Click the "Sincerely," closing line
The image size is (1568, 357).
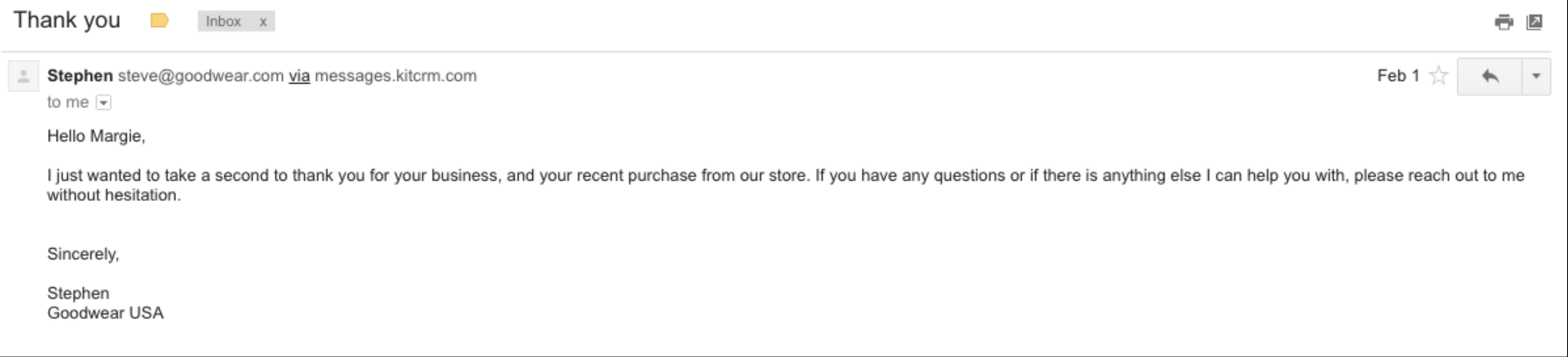click(x=83, y=254)
